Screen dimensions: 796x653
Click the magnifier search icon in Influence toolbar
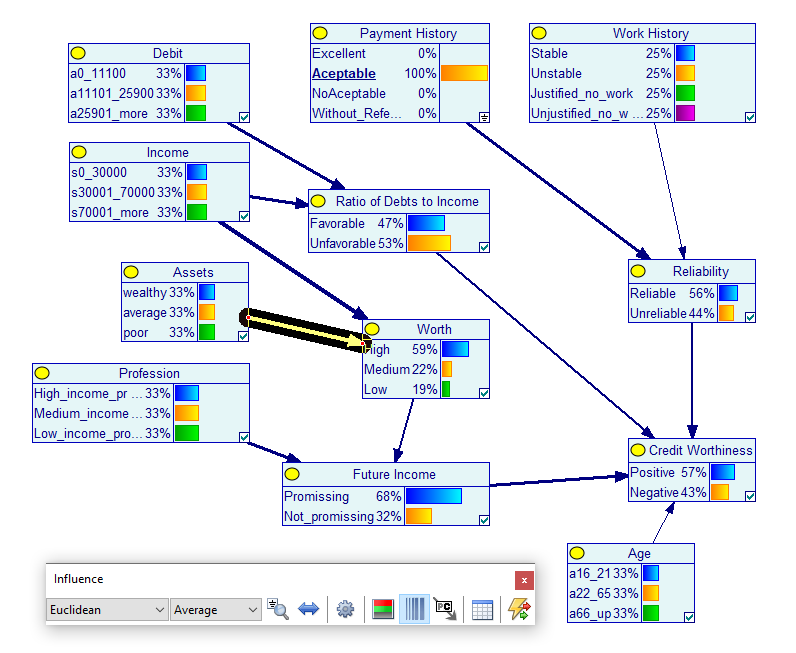tap(278, 609)
